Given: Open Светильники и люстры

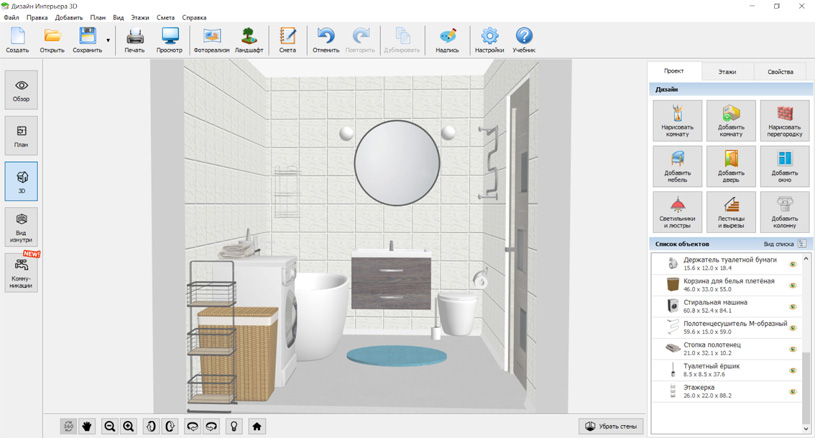Looking at the screenshot, I should coord(677,211).
